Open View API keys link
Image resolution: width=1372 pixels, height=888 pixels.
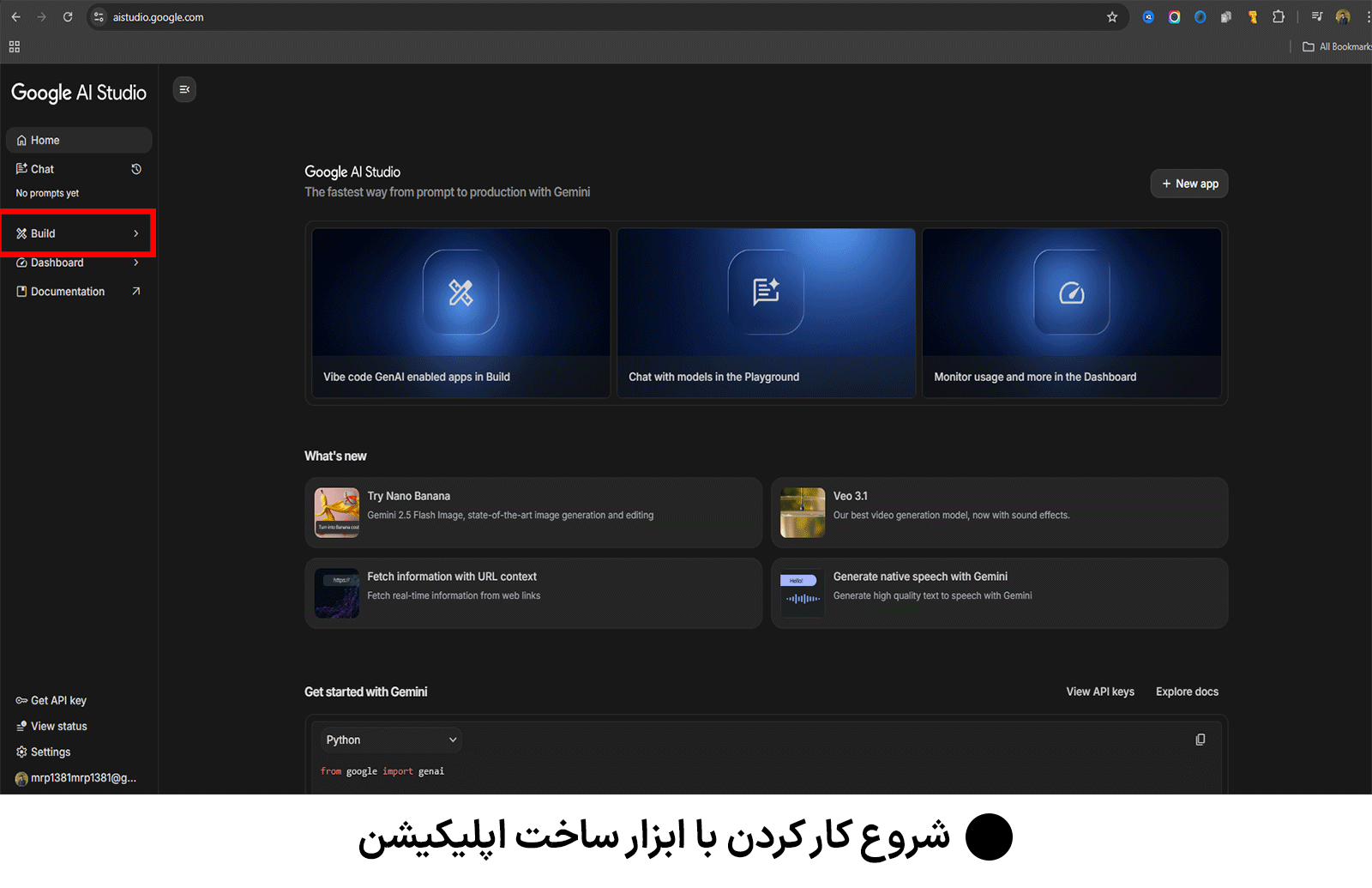(x=1099, y=692)
